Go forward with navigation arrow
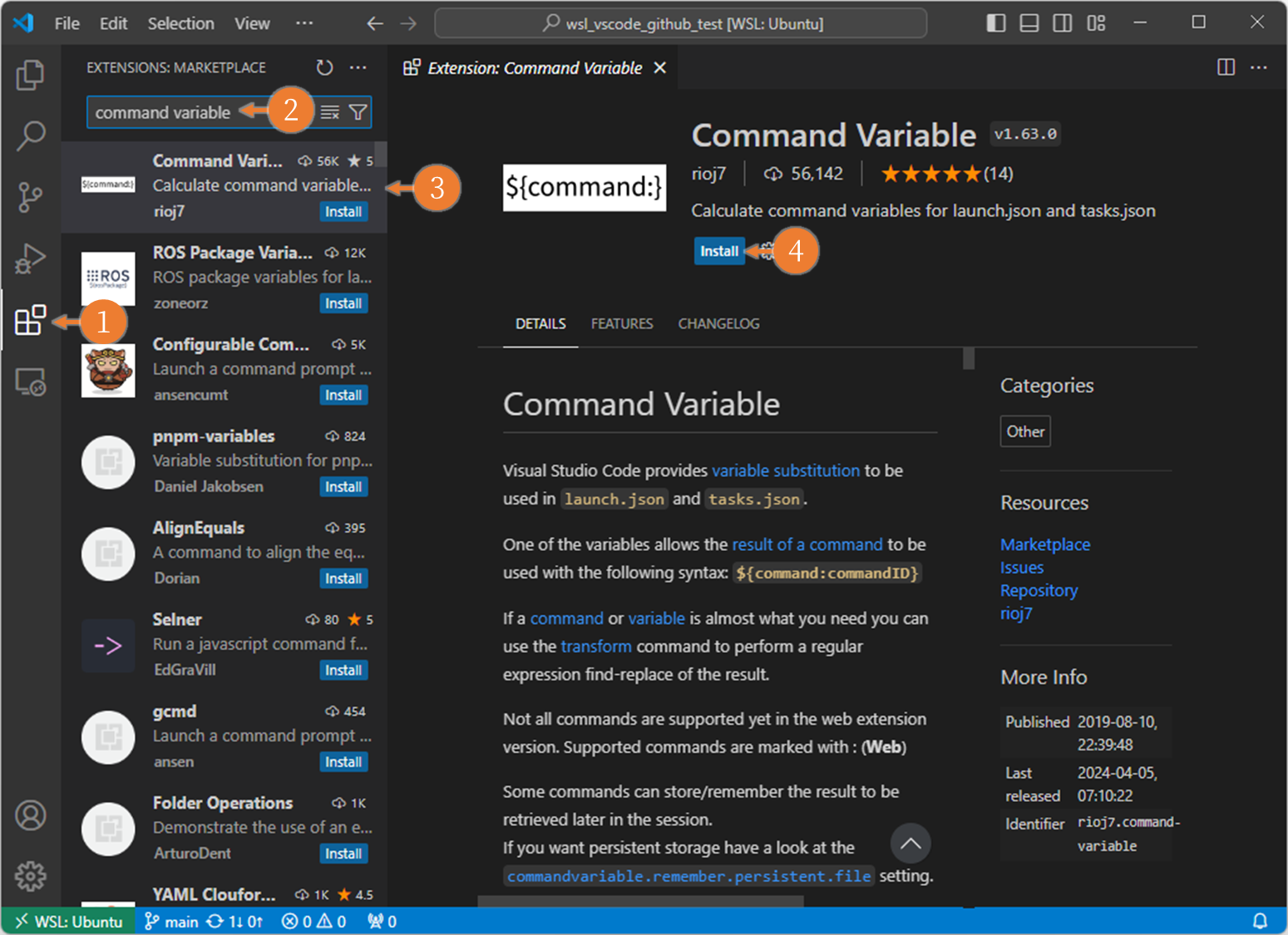The width and height of the screenshot is (1288, 935). 408,23
